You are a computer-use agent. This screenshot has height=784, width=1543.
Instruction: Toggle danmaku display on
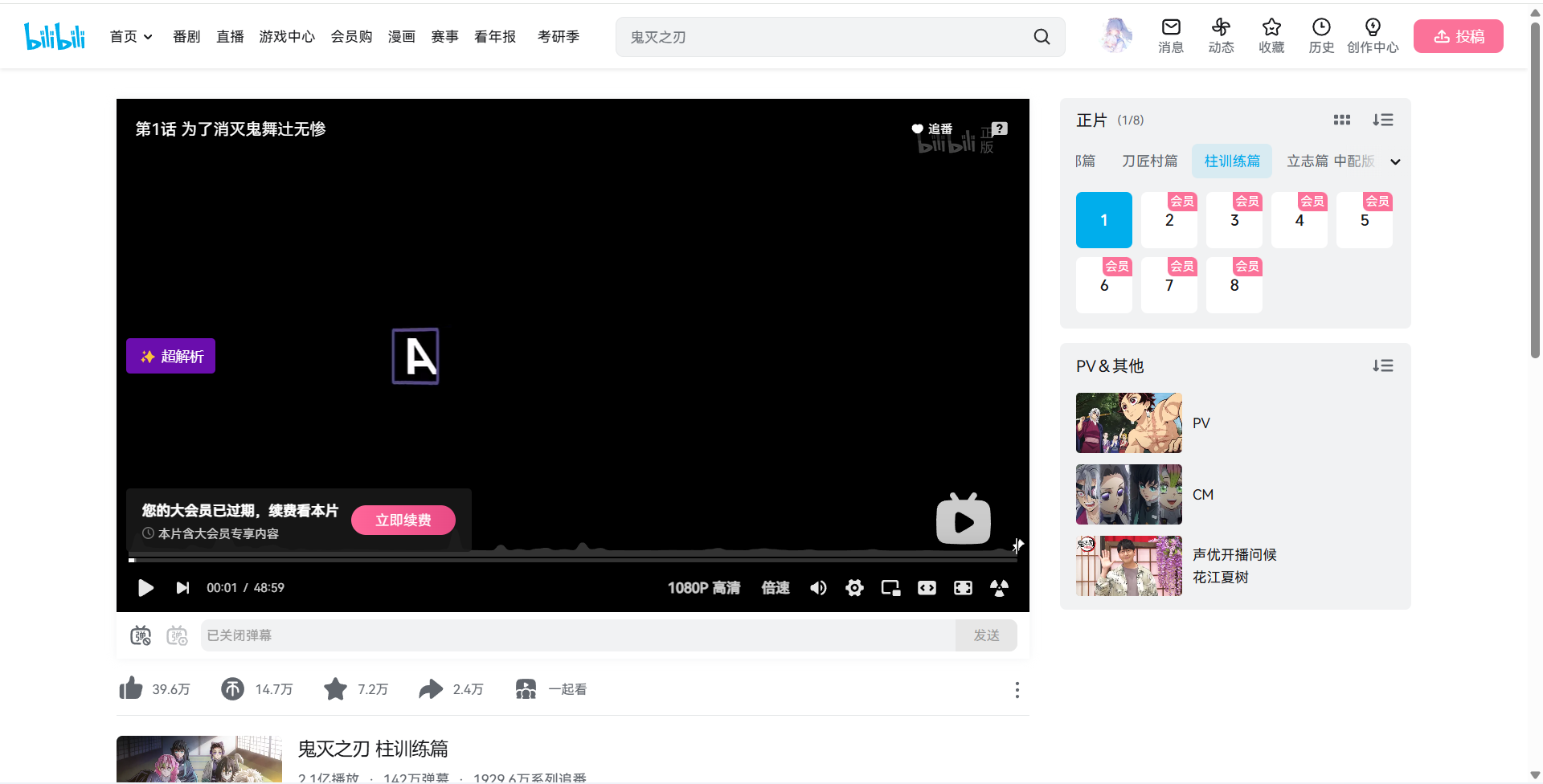click(141, 635)
